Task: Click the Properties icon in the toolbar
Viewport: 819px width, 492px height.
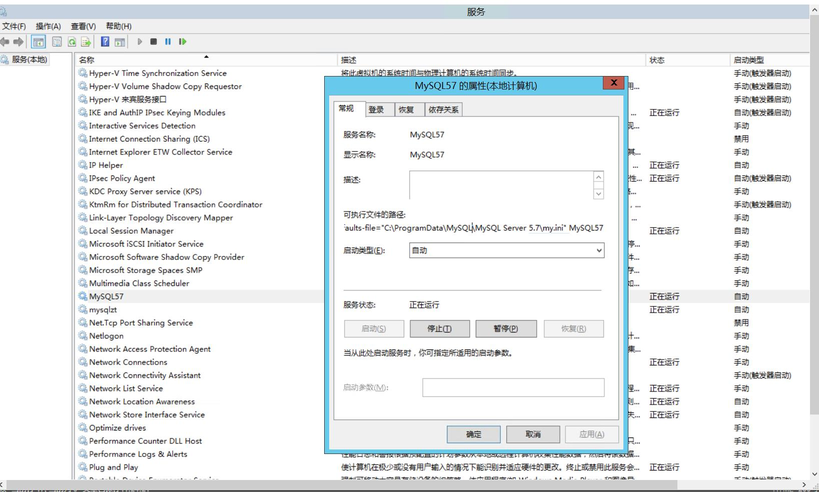Action: pos(57,42)
